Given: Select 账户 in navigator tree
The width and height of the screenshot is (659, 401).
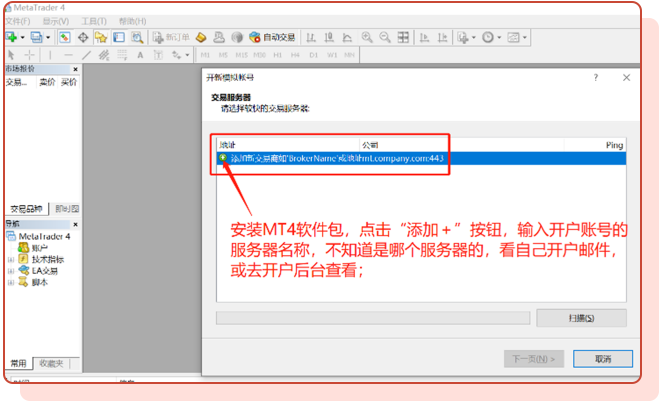Looking at the screenshot, I should 40,248.
